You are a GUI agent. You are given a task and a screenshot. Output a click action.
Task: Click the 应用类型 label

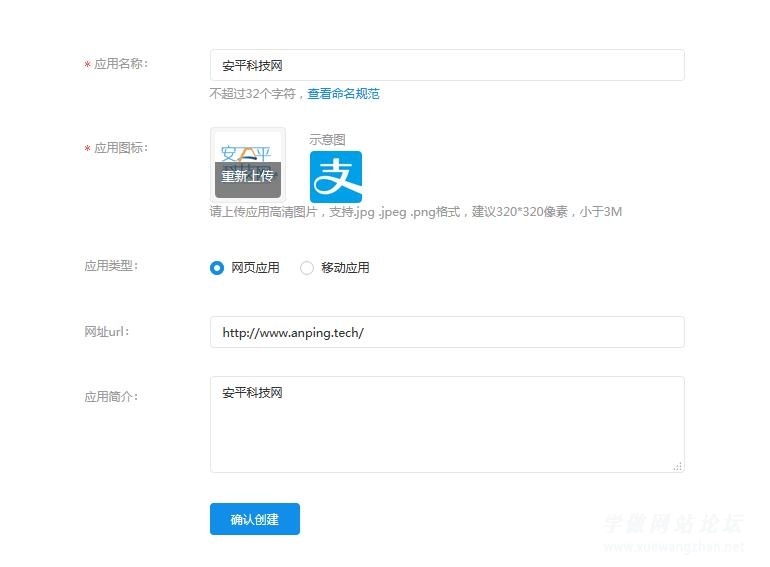[111, 266]
